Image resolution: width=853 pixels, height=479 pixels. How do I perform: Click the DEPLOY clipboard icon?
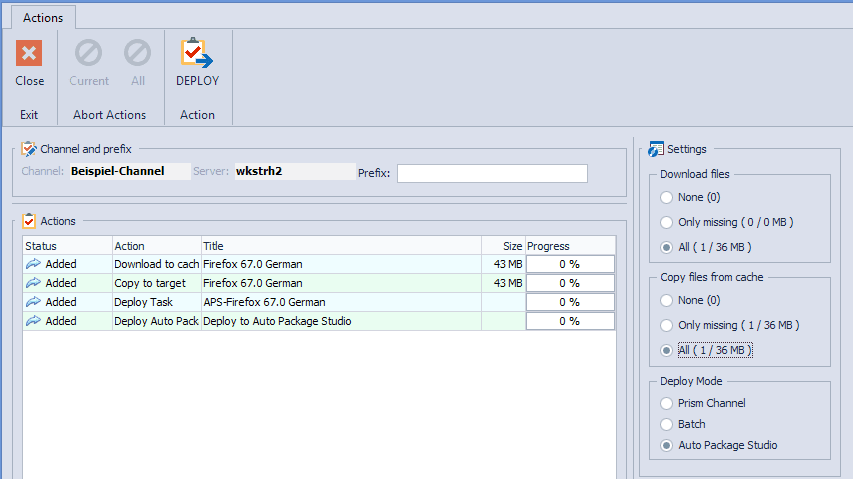(x=197, y=54)
